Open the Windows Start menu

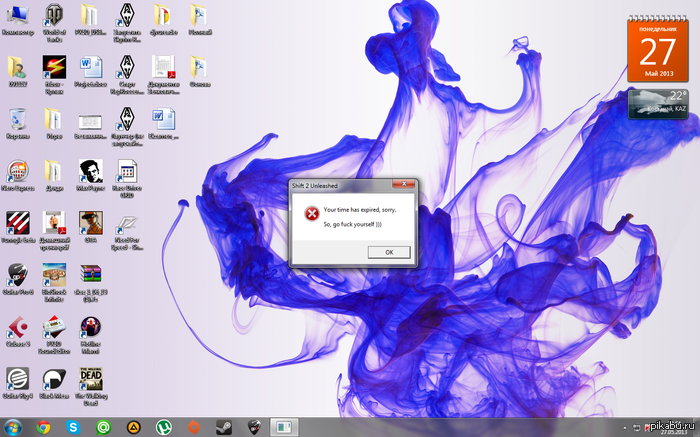coord(13,428)
